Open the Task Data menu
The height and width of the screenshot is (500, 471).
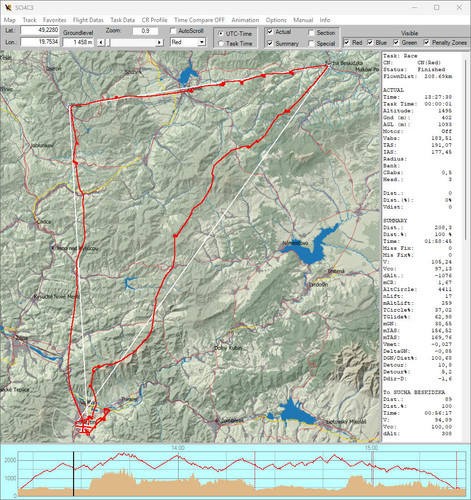pos(123,20)
